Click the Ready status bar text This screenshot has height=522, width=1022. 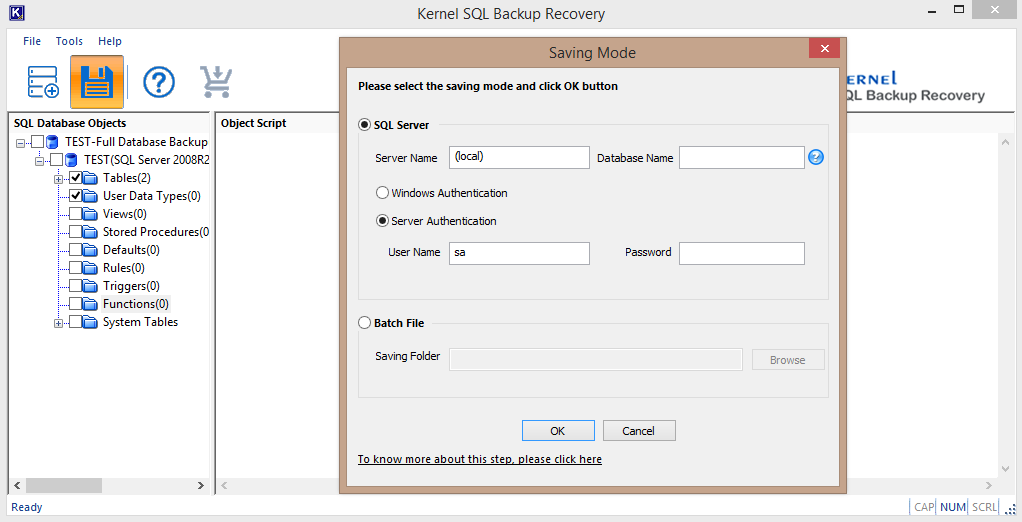click(27, 507)
